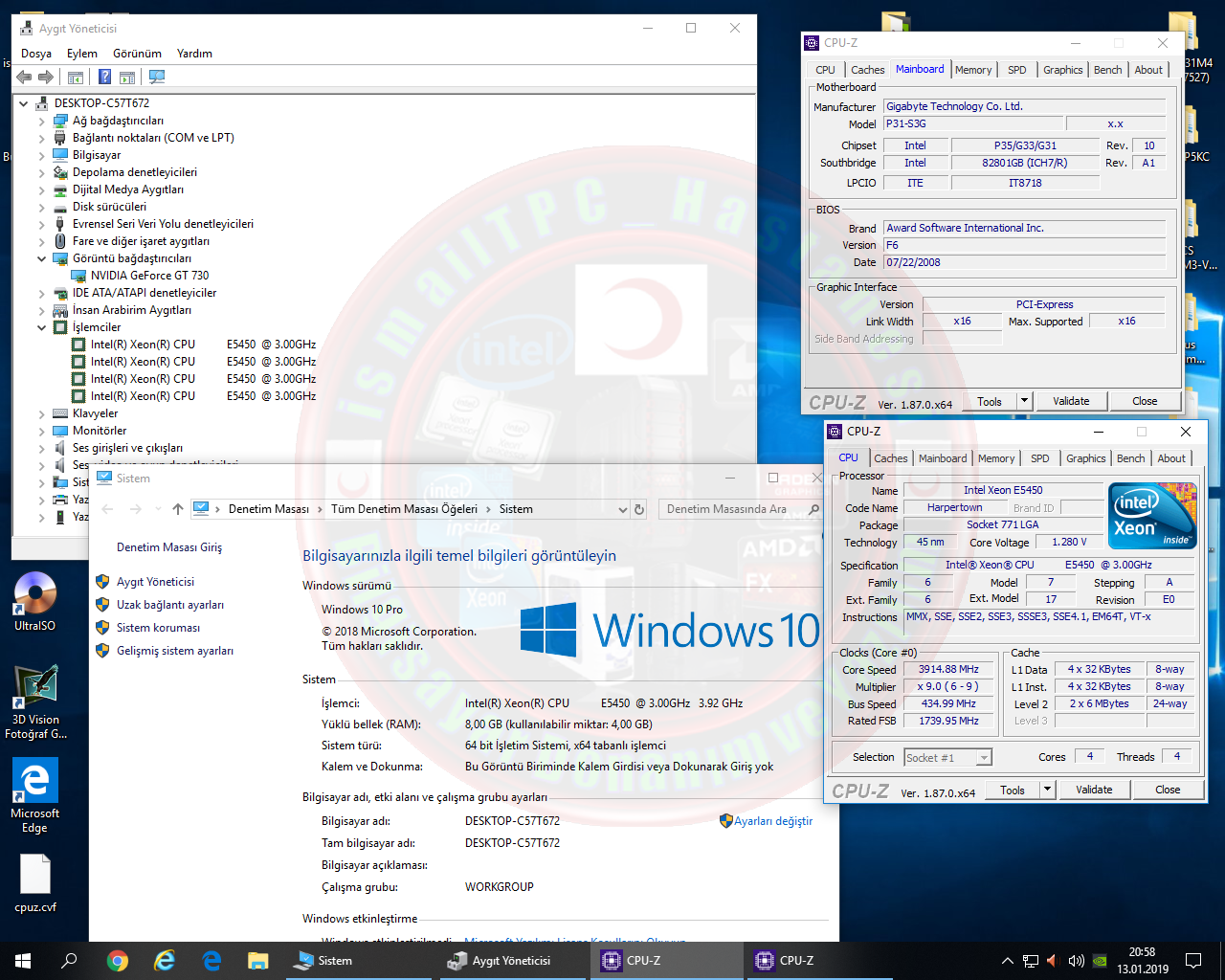Click the up-arrow in Sistem window navigation
The image size is (1225, 980).
click(x=178, y=509)
